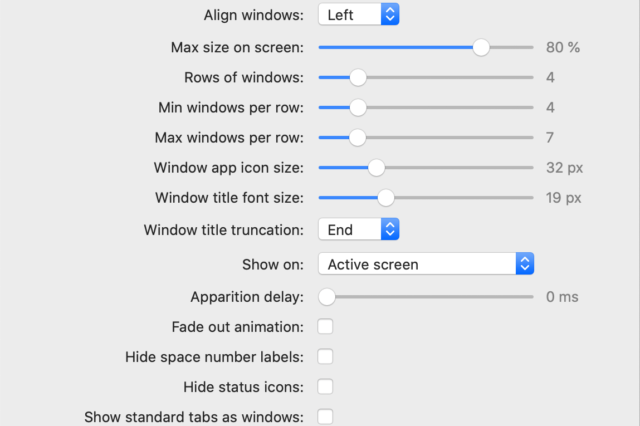Click the Apparition delay slider knob

326,296
